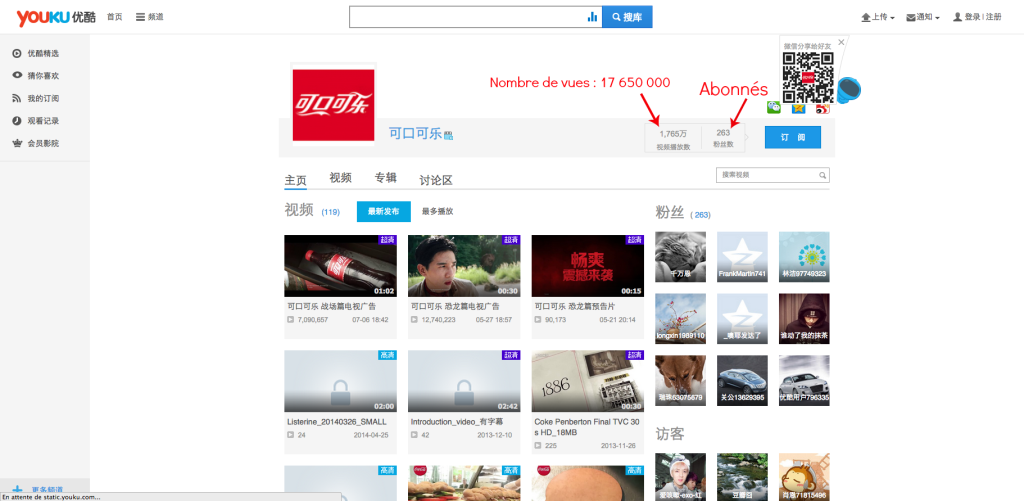Open fan avatar 关公13629395

pyautogui.click(x=742, y=380)
